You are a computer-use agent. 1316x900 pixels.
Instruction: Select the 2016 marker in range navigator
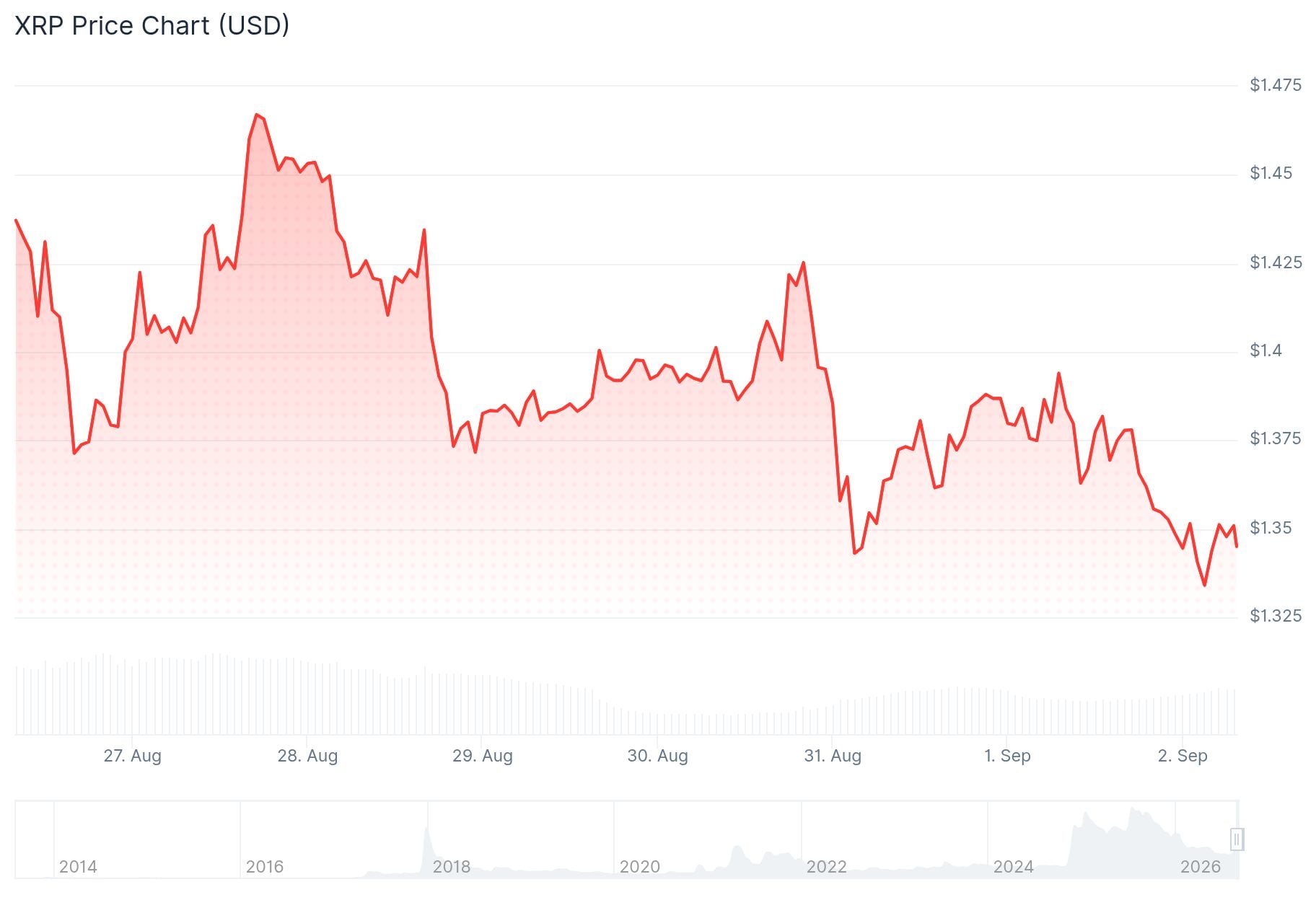point(265,867)
